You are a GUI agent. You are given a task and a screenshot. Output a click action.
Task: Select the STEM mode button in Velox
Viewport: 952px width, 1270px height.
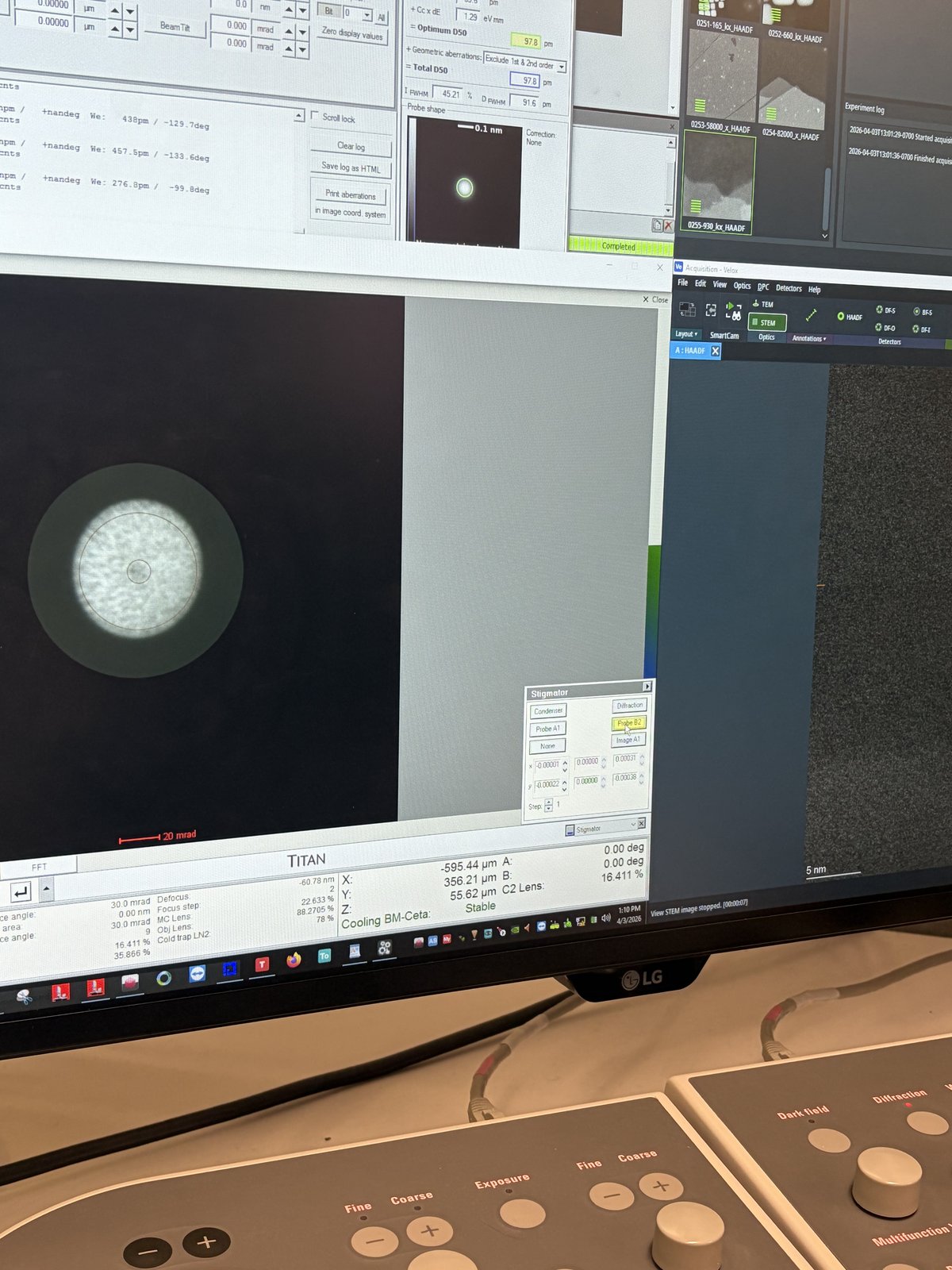pyautogui.click(x=766, y=322)
